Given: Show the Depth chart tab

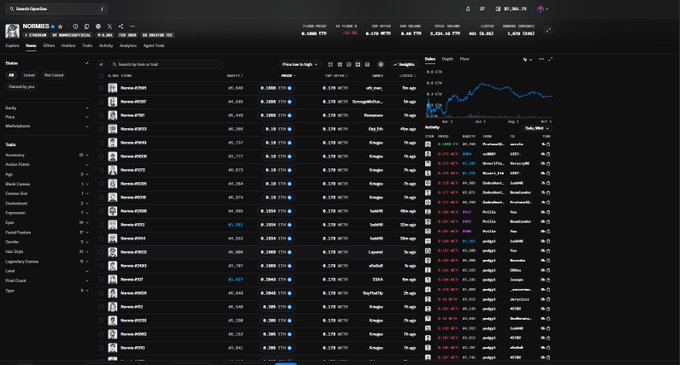Looking at the screenshot, I should [x=447, y=59].
